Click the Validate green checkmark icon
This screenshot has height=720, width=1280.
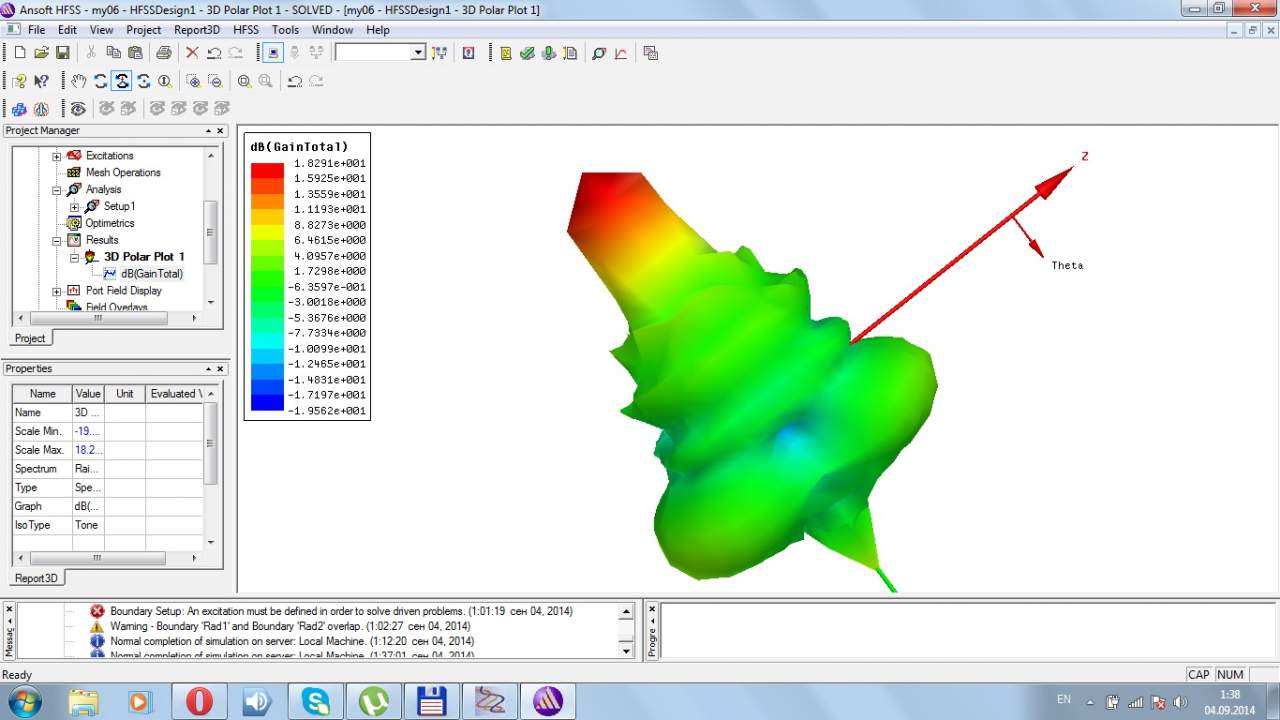click(x=527, y=53)
